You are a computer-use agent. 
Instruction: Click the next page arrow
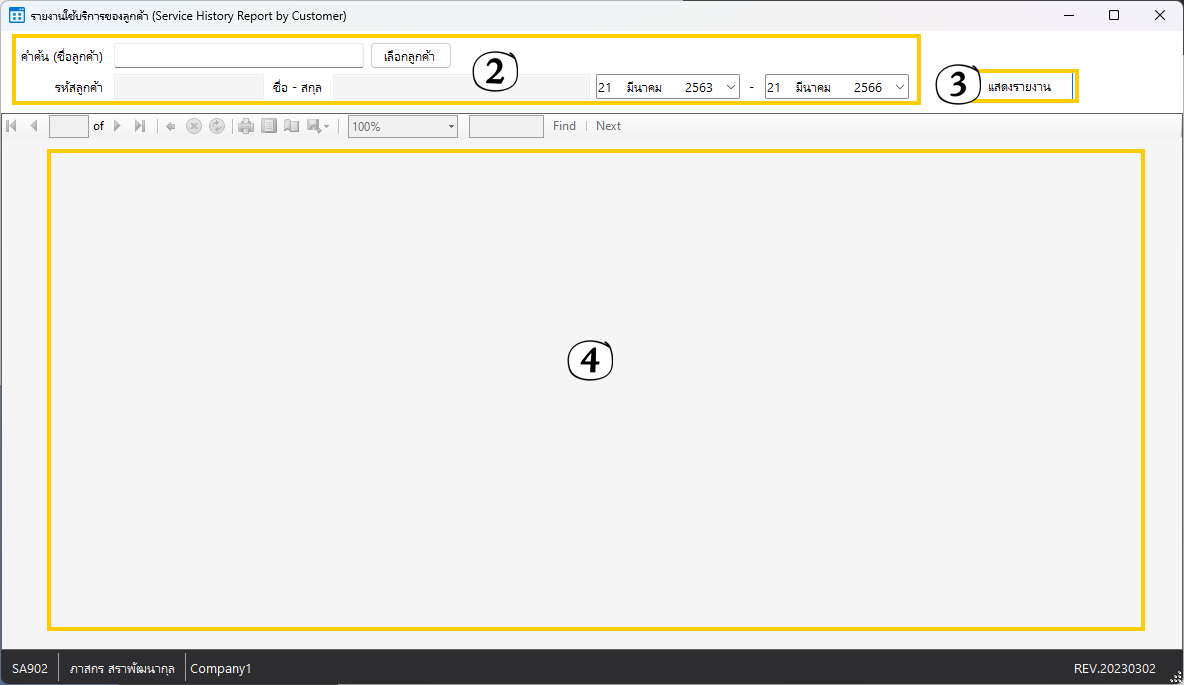coord(117,126)
